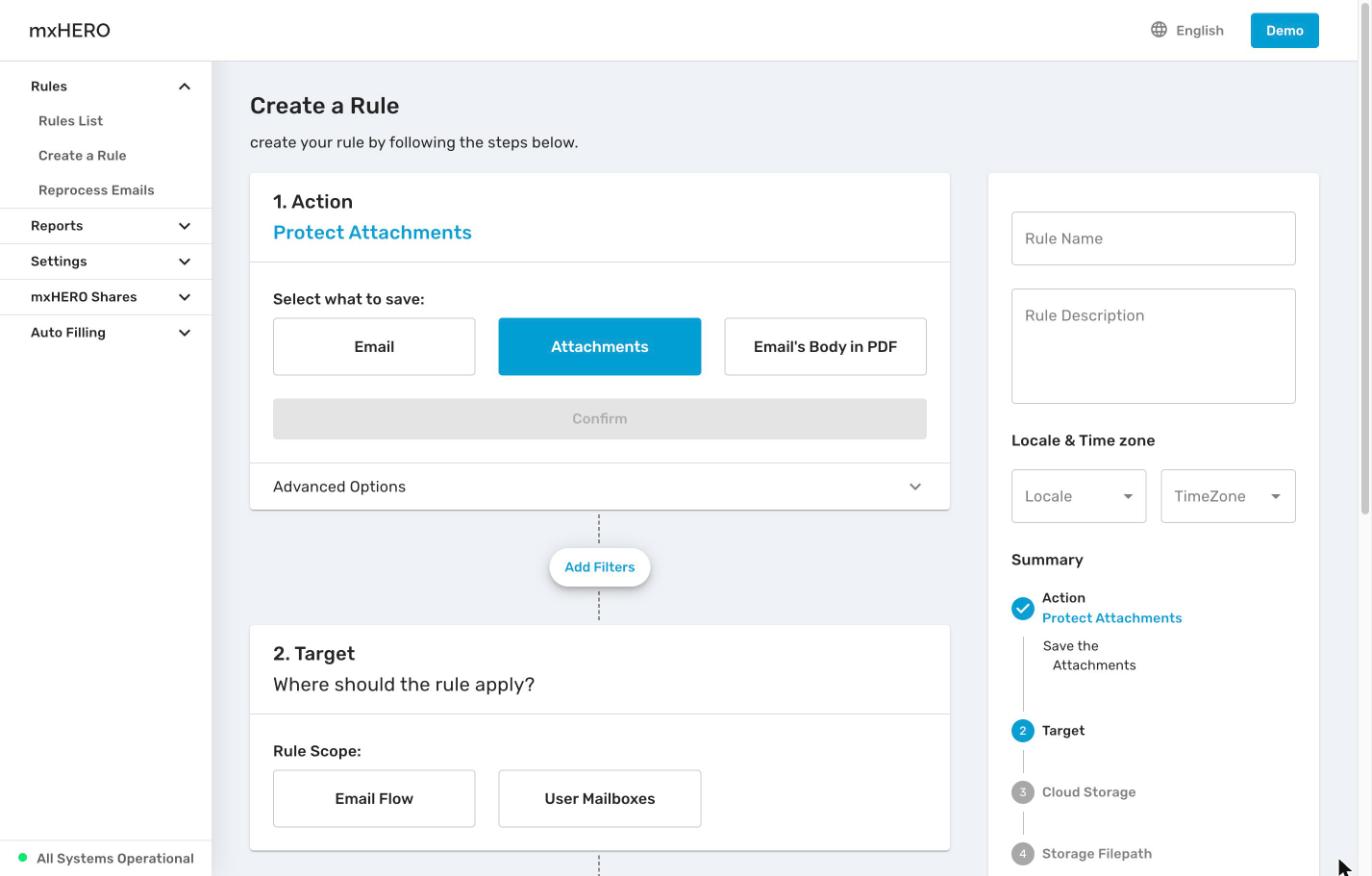1372x876 pixels.
Task: Click the Protect Attachments action heading
Action: pyautogui.click(x=372, y=233)
